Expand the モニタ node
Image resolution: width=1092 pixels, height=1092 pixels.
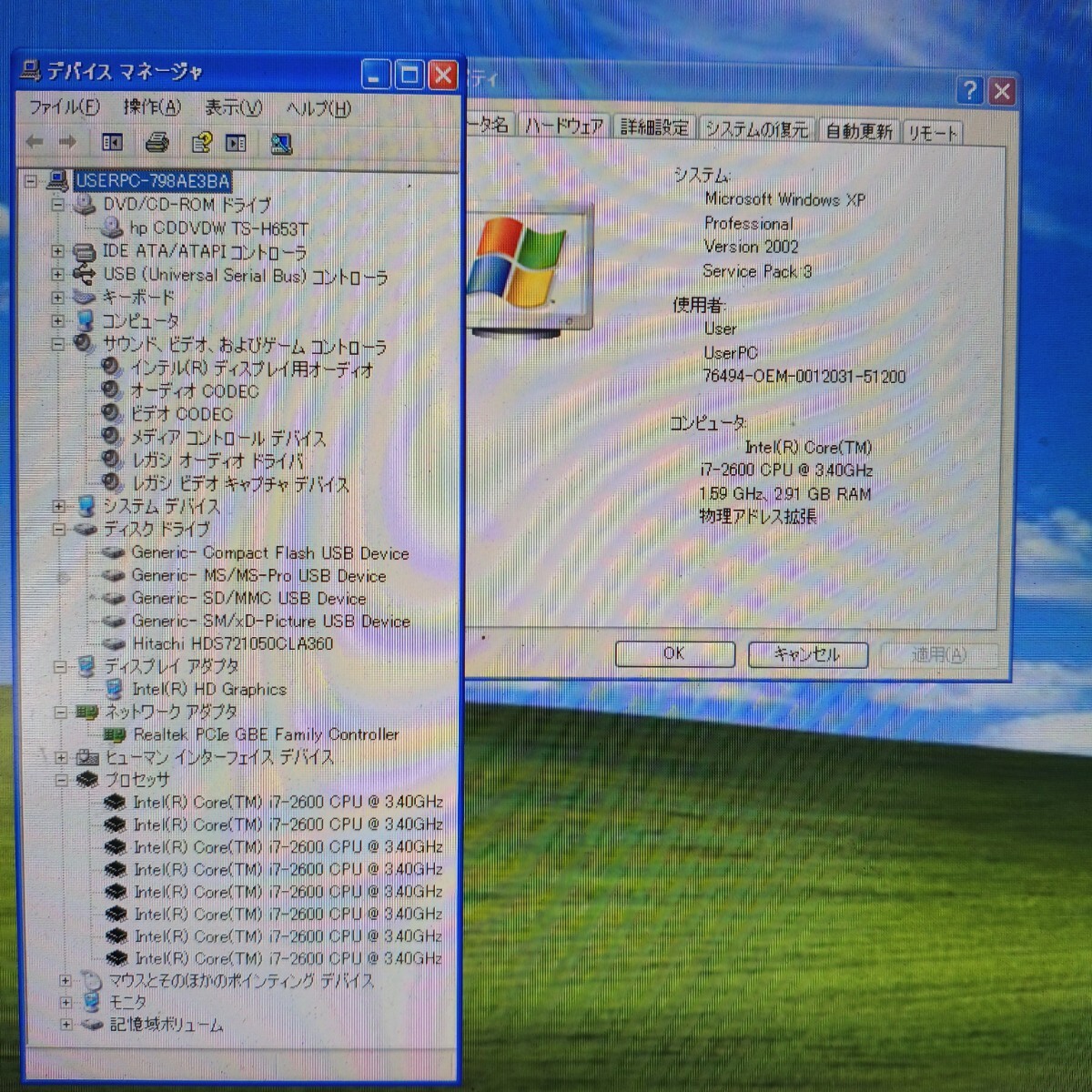point(65,1002)
